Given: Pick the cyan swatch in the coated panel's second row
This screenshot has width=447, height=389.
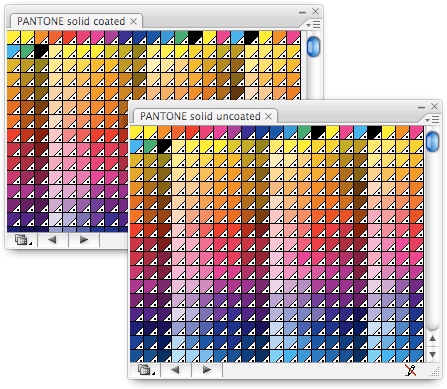Looking at the screenshot, I should 13,52.
